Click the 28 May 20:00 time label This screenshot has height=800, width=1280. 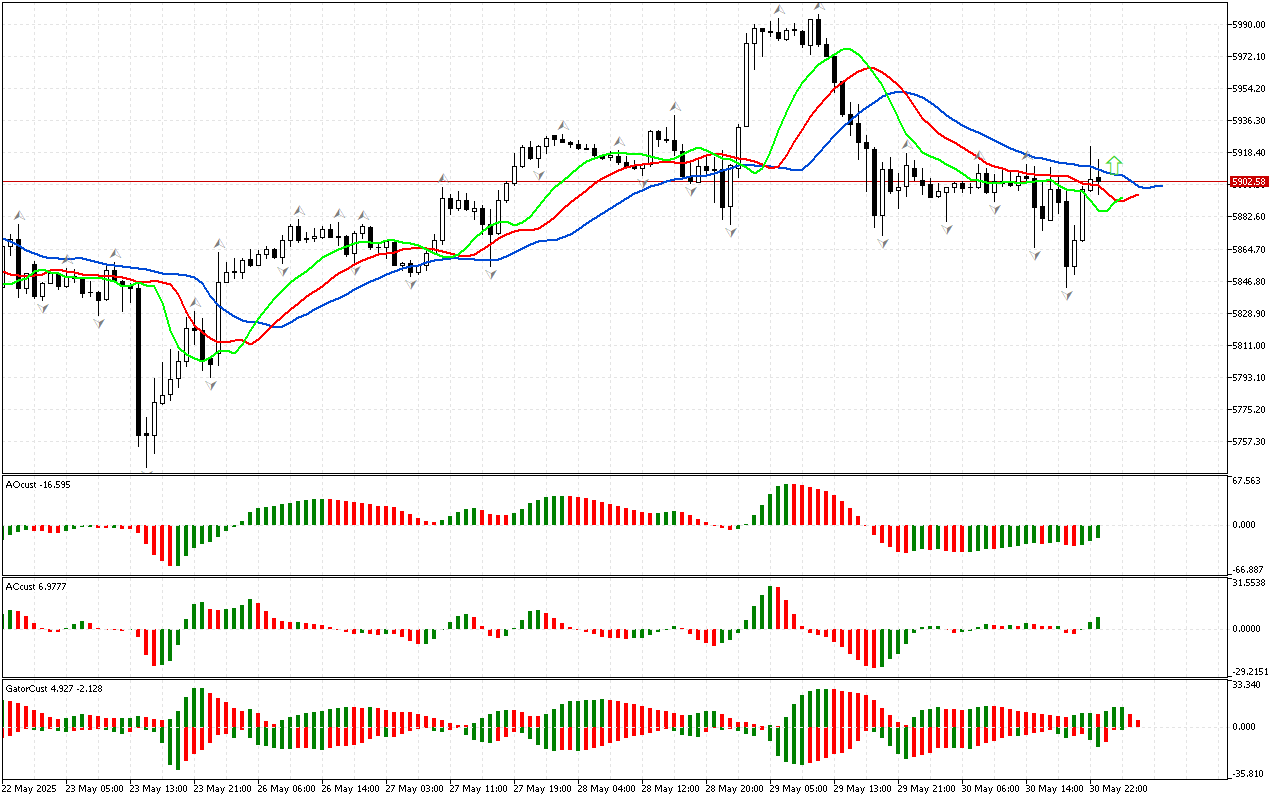coord(734,789)
